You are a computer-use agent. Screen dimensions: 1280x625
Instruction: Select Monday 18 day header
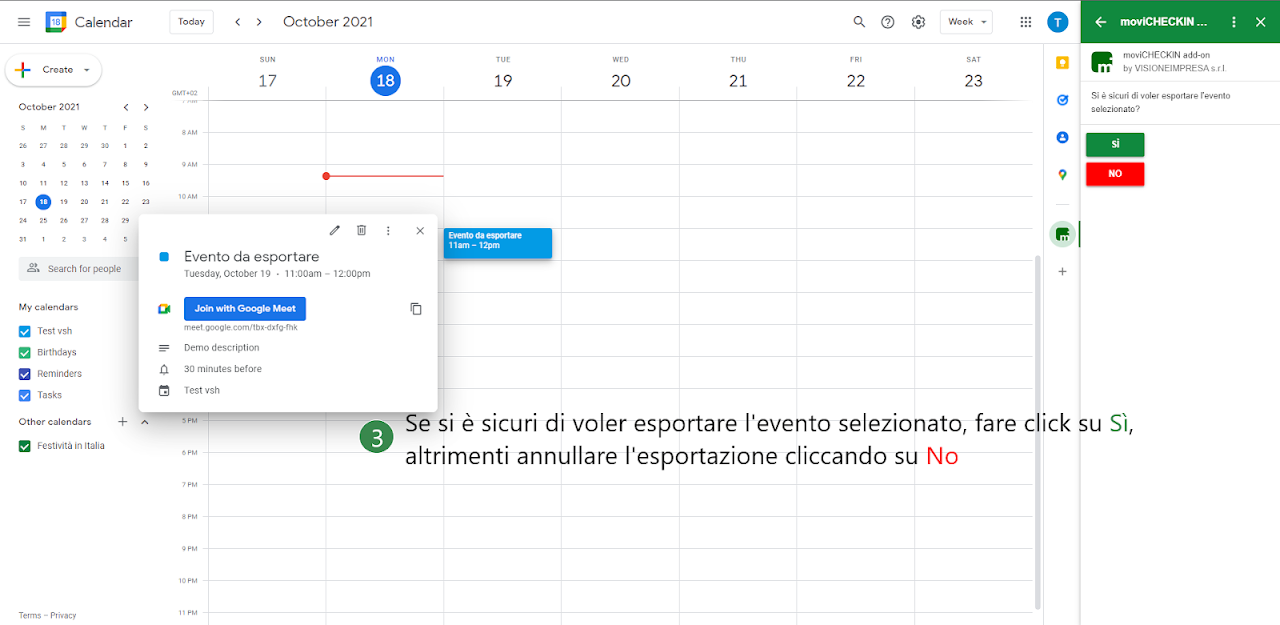tap(385, 81)
